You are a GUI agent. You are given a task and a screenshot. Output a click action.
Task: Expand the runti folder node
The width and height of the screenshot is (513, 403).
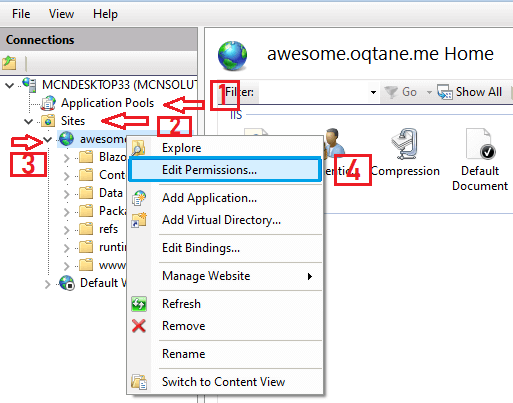pos(67,248)
